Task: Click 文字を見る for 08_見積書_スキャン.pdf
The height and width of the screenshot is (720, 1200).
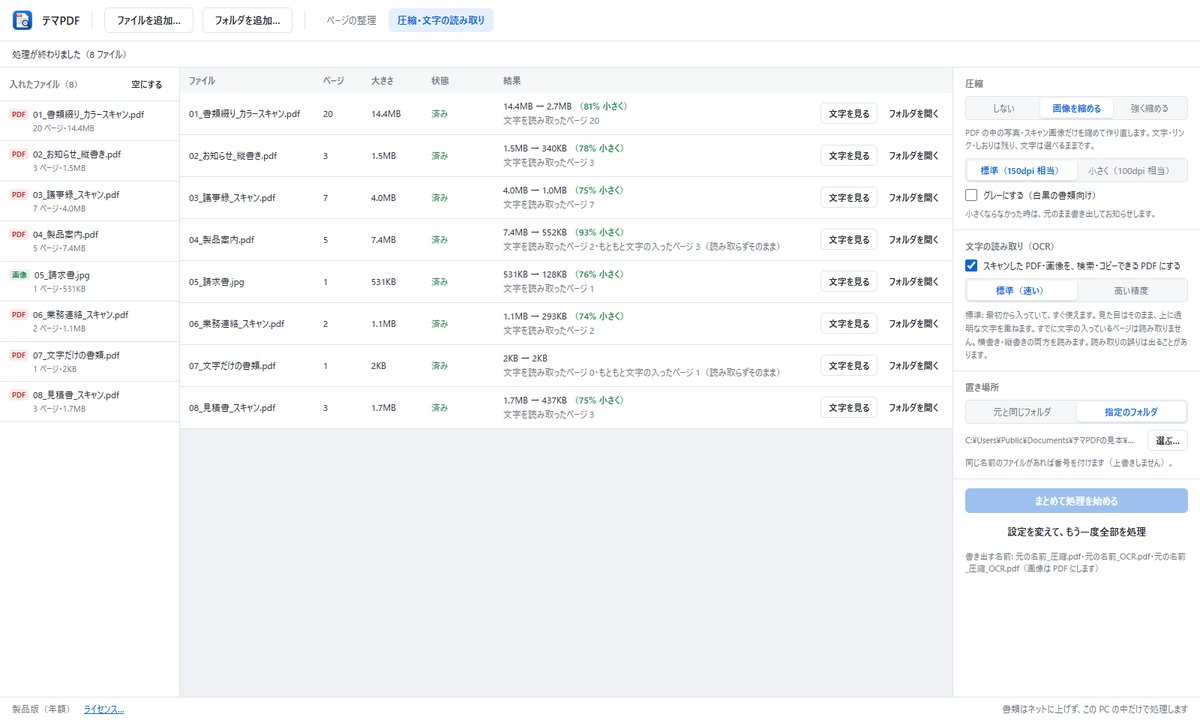Action: click(x=849, y=408)
